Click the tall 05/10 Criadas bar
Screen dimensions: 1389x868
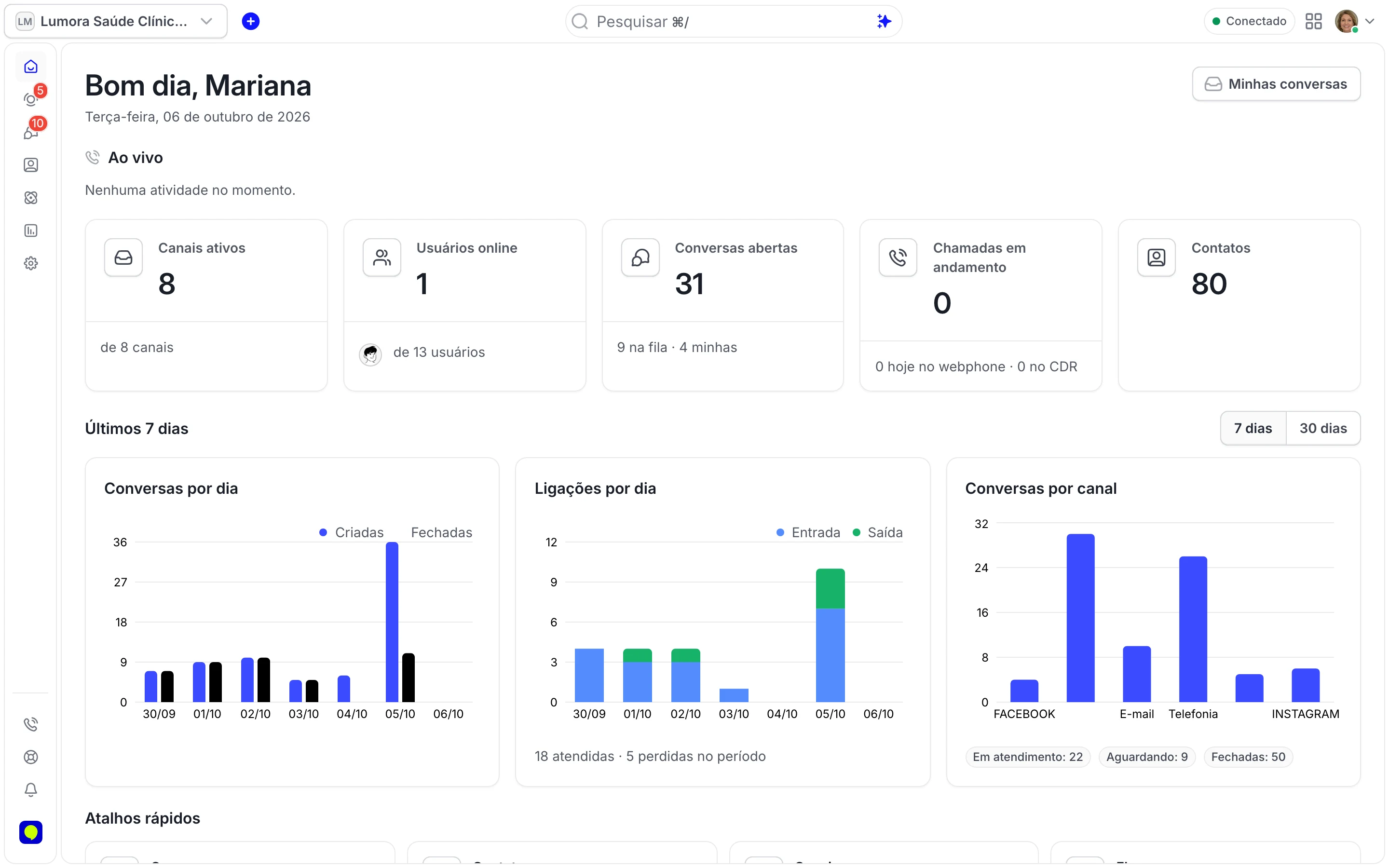[x=392, y=622]
